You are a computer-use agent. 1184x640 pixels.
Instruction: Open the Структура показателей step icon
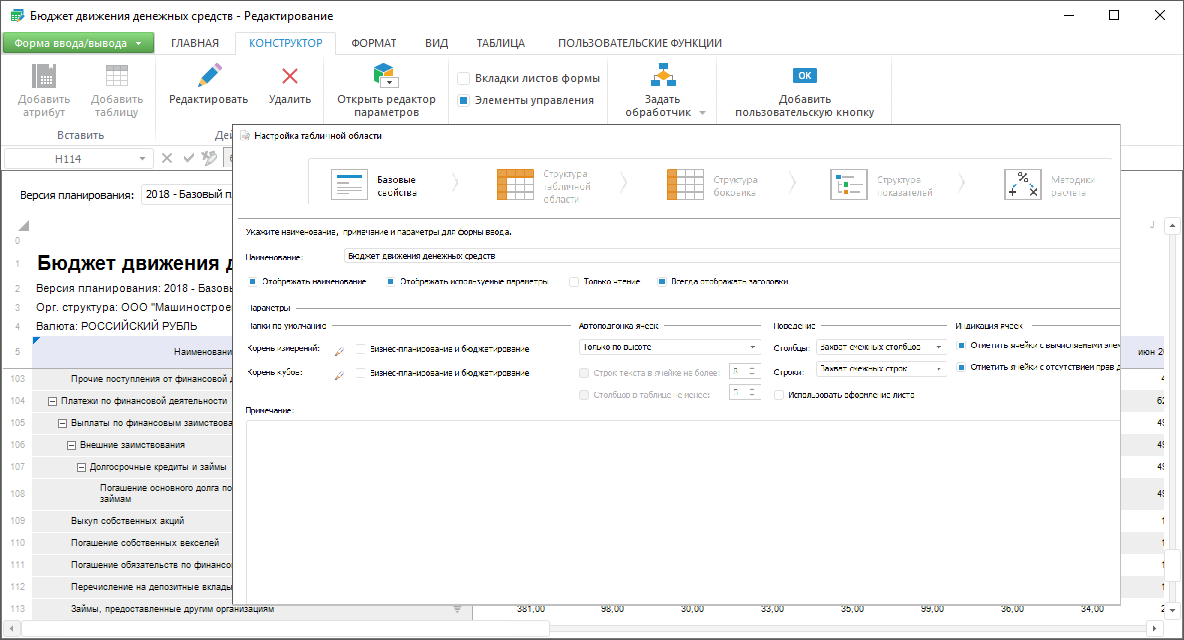coord(848,185)
